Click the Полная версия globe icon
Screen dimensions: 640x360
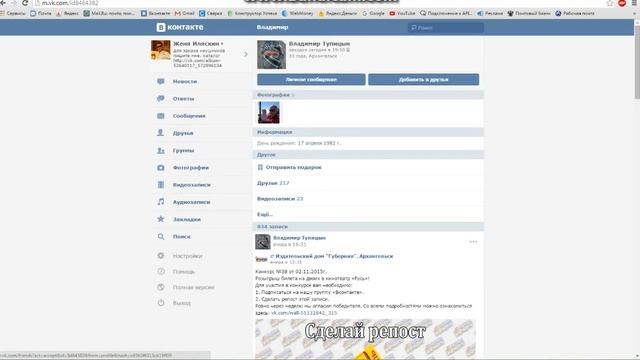coord(161,287)
